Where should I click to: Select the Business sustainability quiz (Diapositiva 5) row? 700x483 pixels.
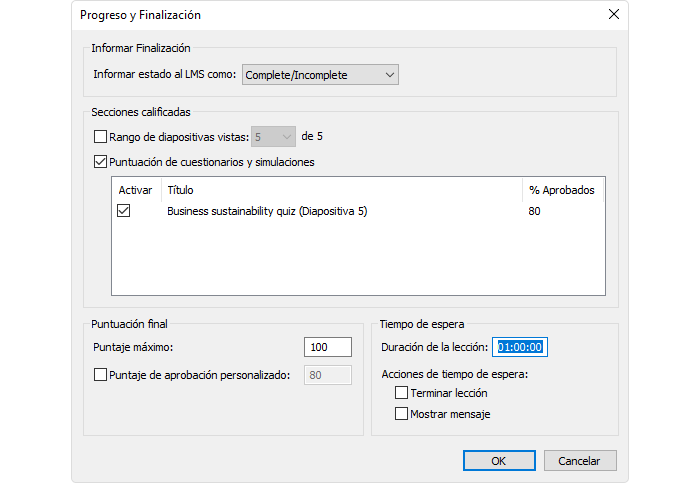pyautogui.click(x=358, y=211)
